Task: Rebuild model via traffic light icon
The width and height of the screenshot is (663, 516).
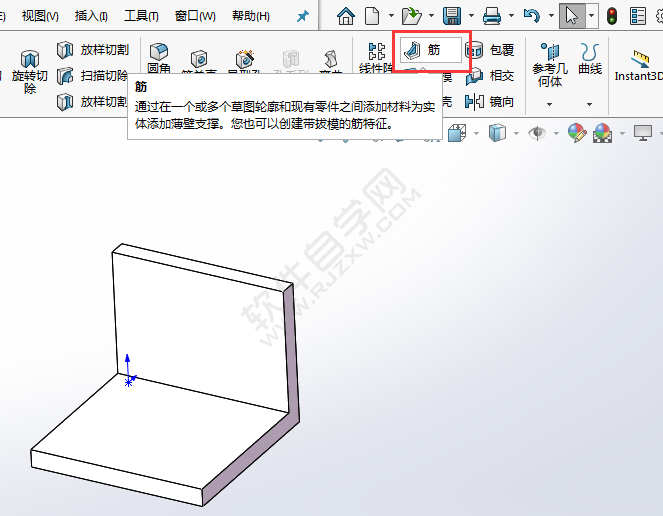Action: (x=611, y=16)
